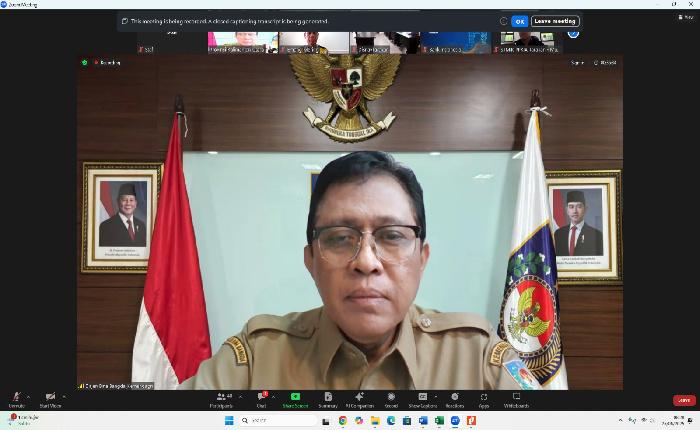Open the taskbar clock and date
Screen dimensions: 700x430
[674, 420]
